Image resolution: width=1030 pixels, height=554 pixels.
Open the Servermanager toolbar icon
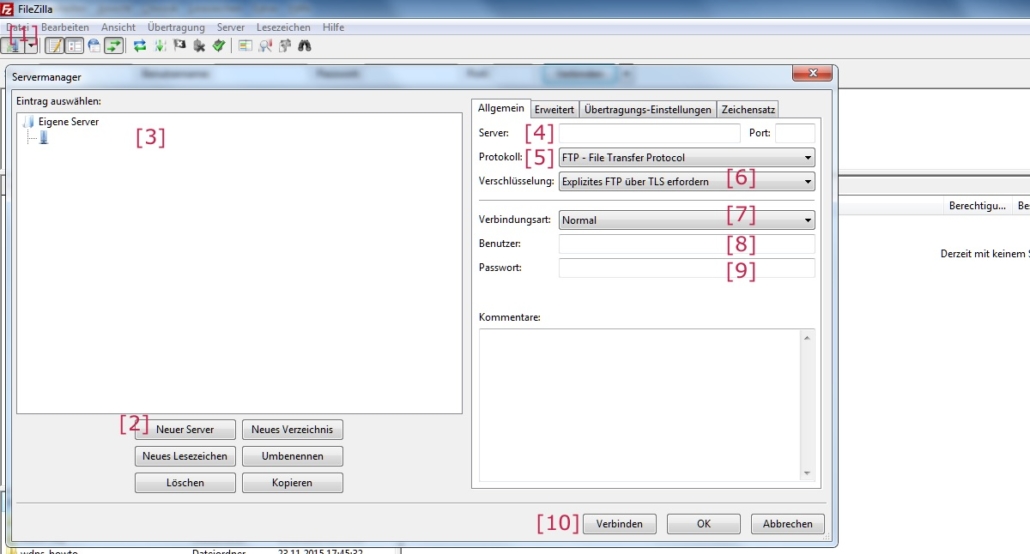pyautogui.click(x=12, y=46)
